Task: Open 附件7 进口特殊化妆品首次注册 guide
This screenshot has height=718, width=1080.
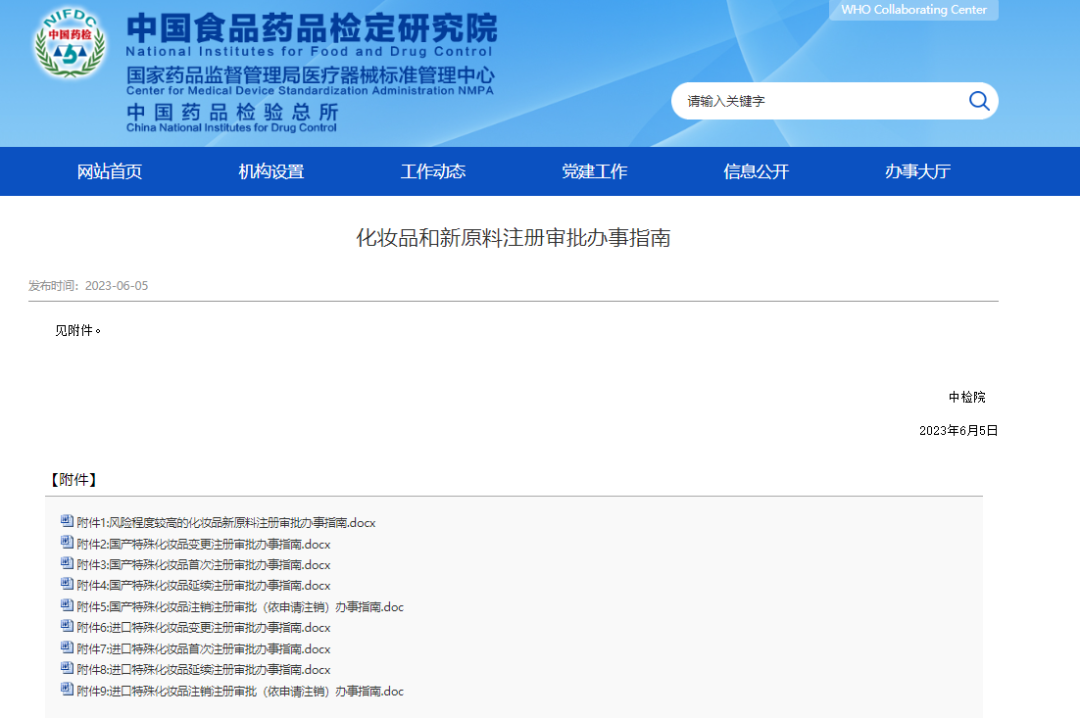Action: click(203, 649)
